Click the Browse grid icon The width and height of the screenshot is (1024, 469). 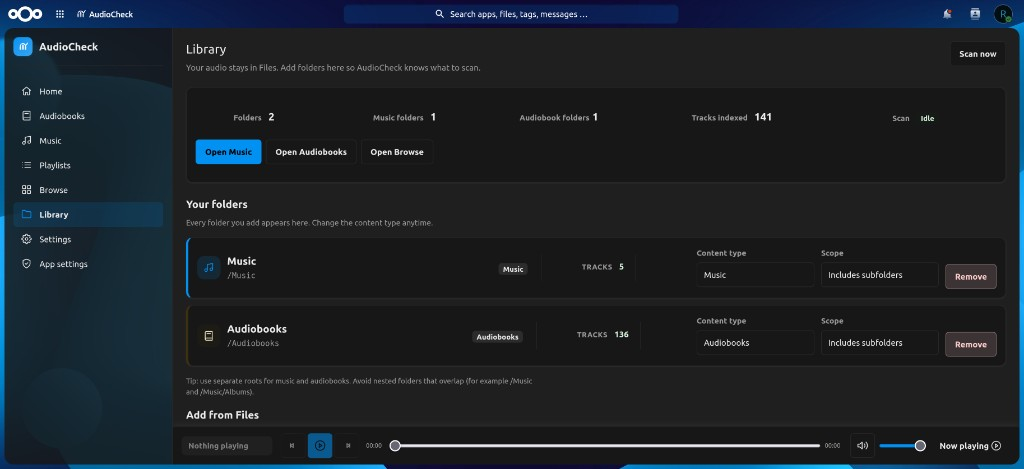point(26,190)
